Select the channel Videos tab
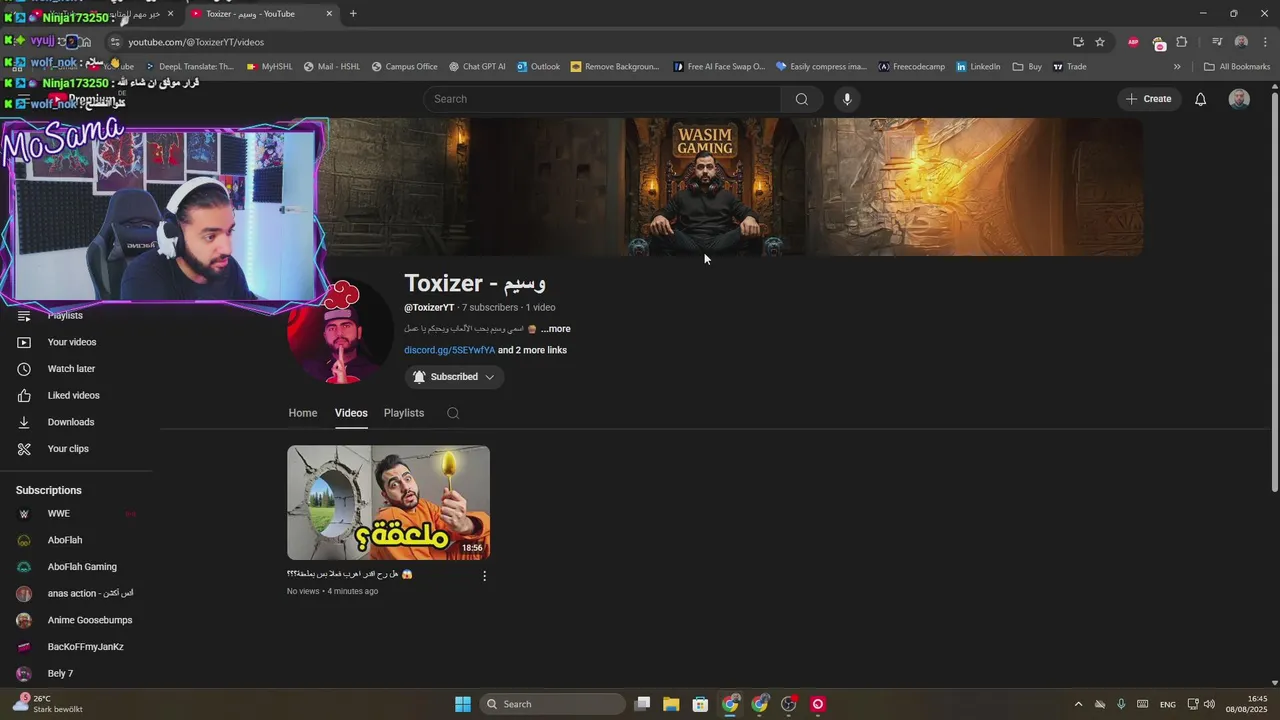This screenshot has width=1280, height=720. point(351,413)
